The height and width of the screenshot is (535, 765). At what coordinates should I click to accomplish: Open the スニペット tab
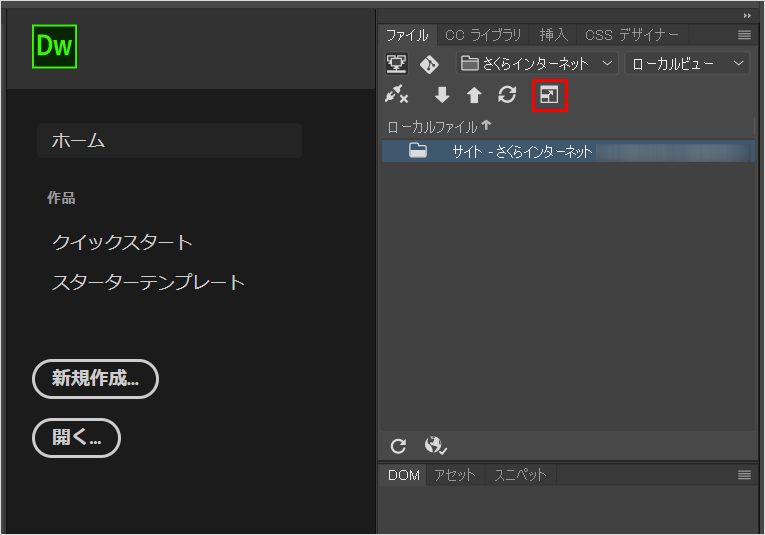tap(519, 475)
